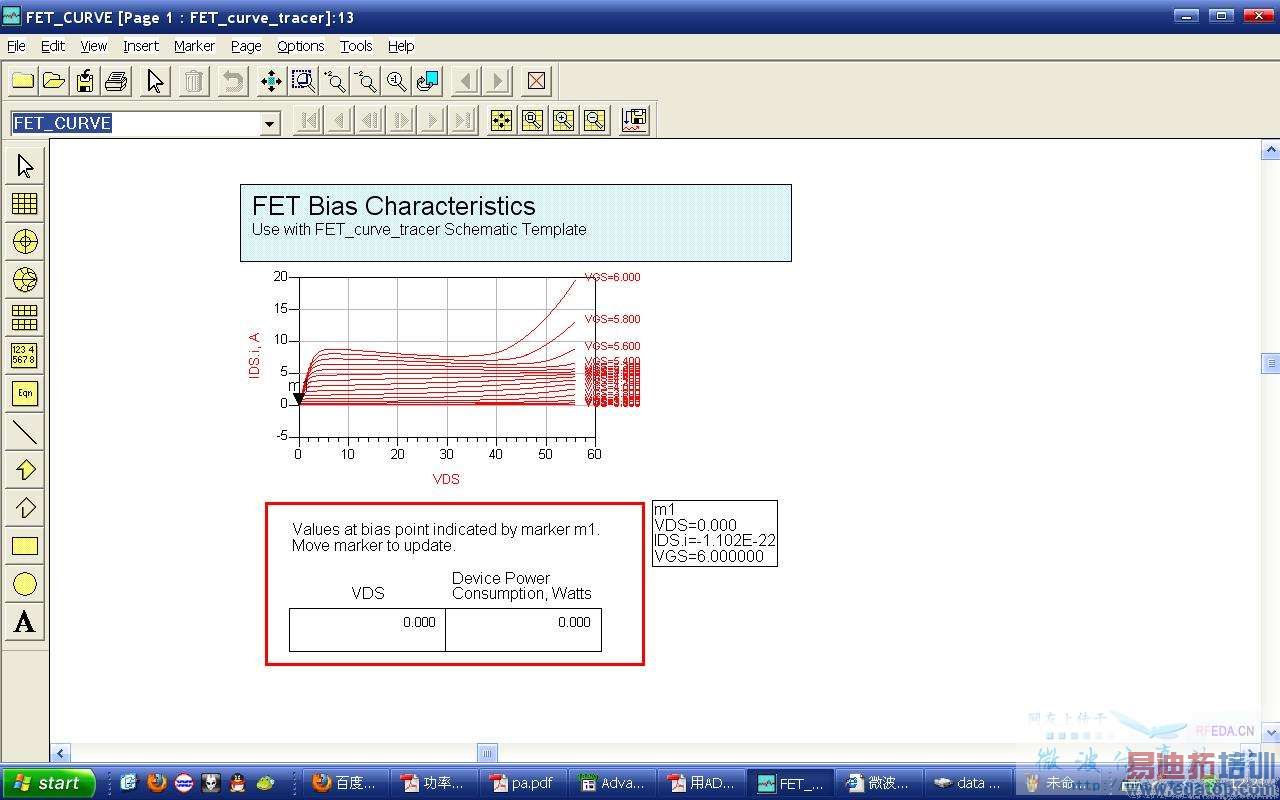
Task: Click the horizontal scrollbar thumb
Action: 487,753
